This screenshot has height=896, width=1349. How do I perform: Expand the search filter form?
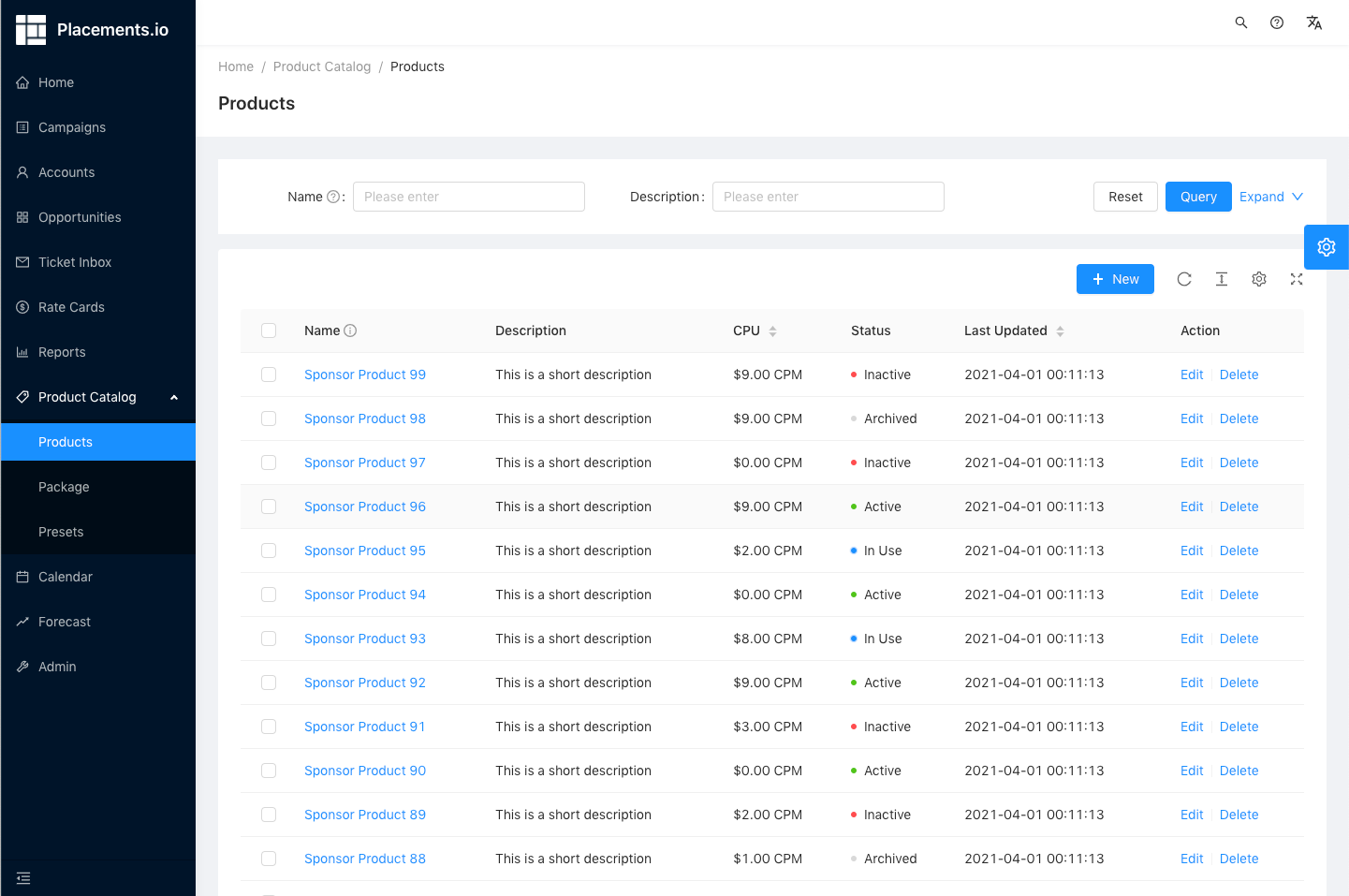[x=1270, y=197]
